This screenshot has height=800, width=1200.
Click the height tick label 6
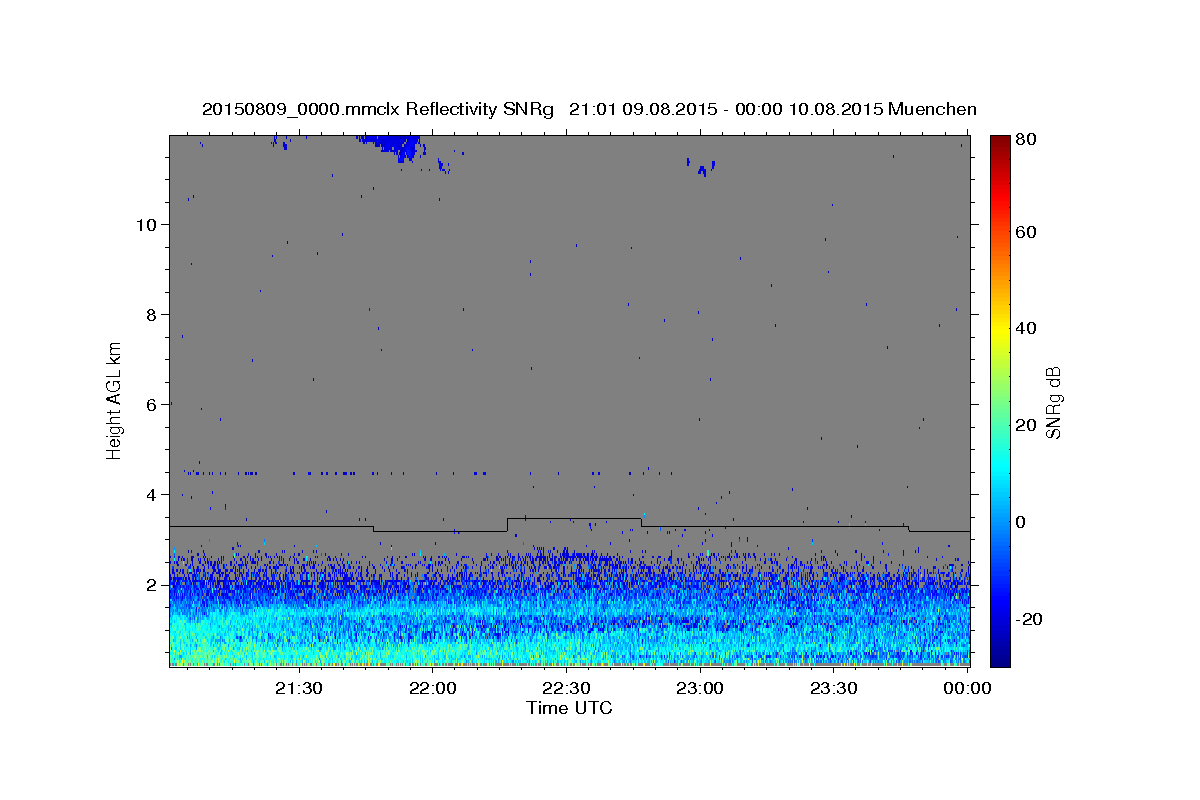pyautogui.click(x=149, y=404)
